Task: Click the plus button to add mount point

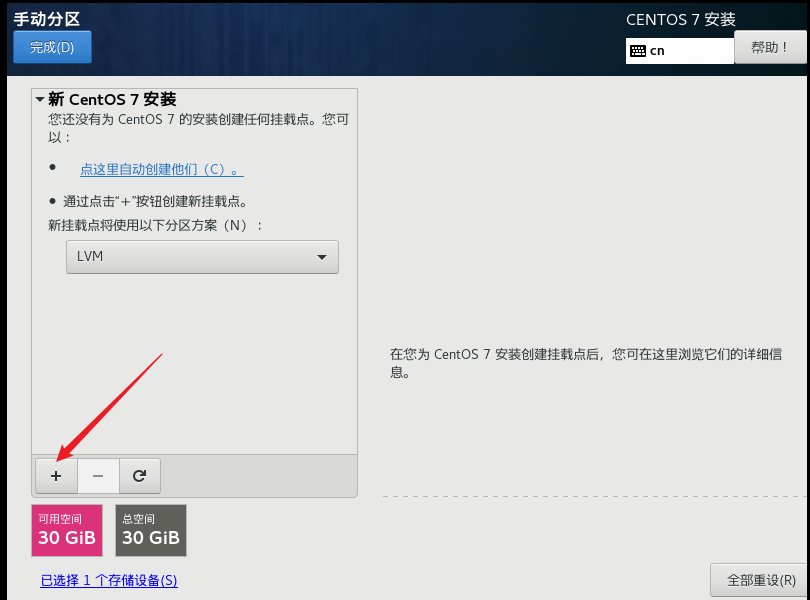Action: click(56, 476)
